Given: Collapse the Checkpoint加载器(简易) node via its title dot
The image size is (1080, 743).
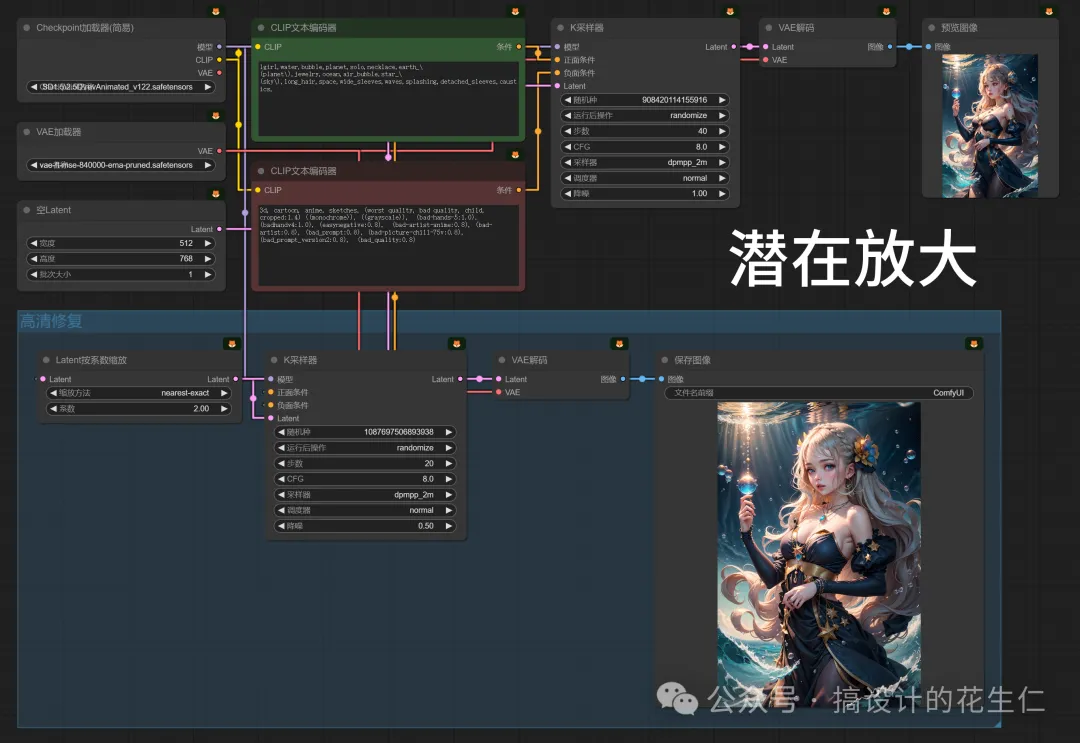Looking at the screenshot, I should point(27,28).
